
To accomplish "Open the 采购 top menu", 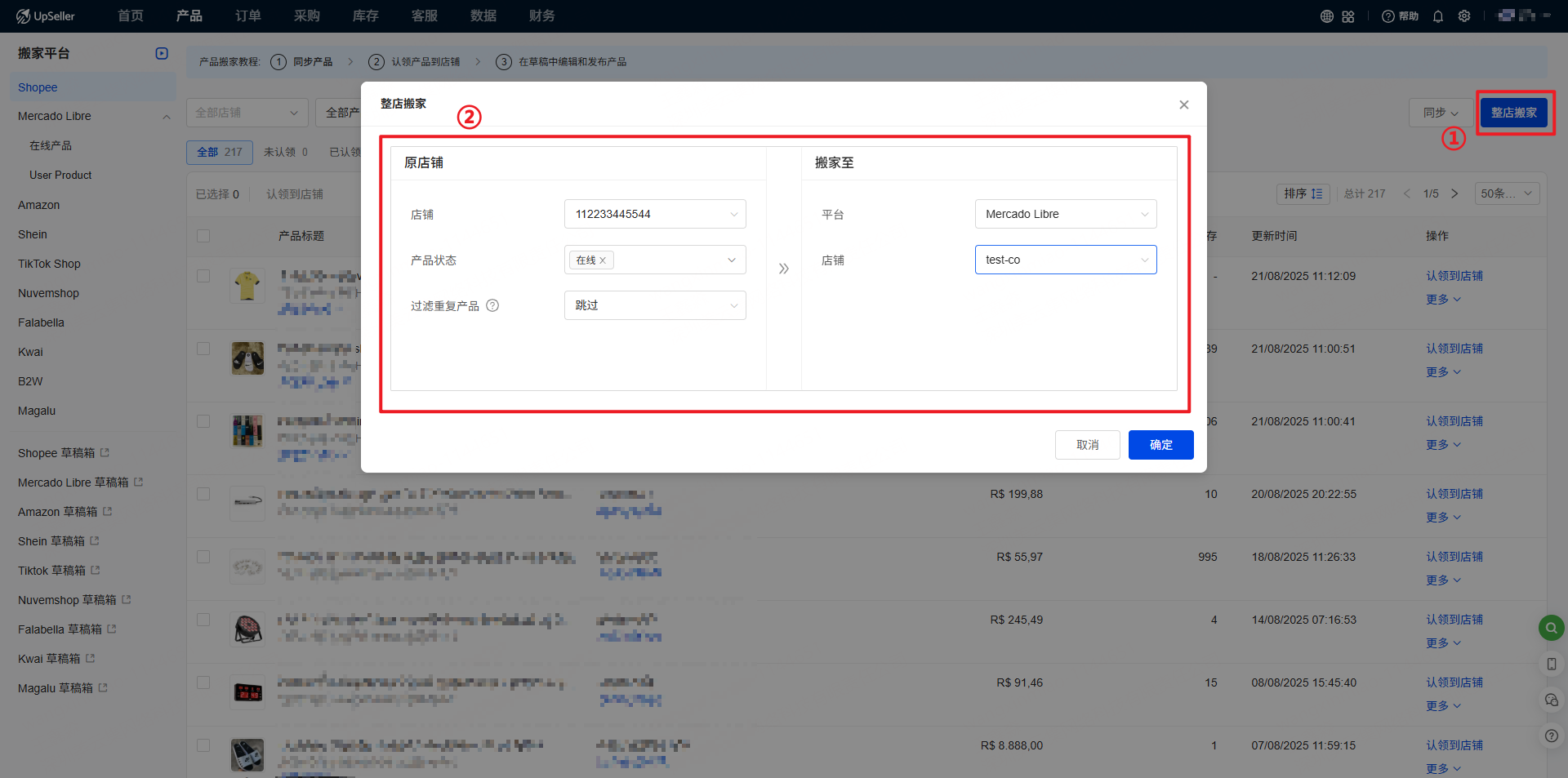I will point(307,16).
